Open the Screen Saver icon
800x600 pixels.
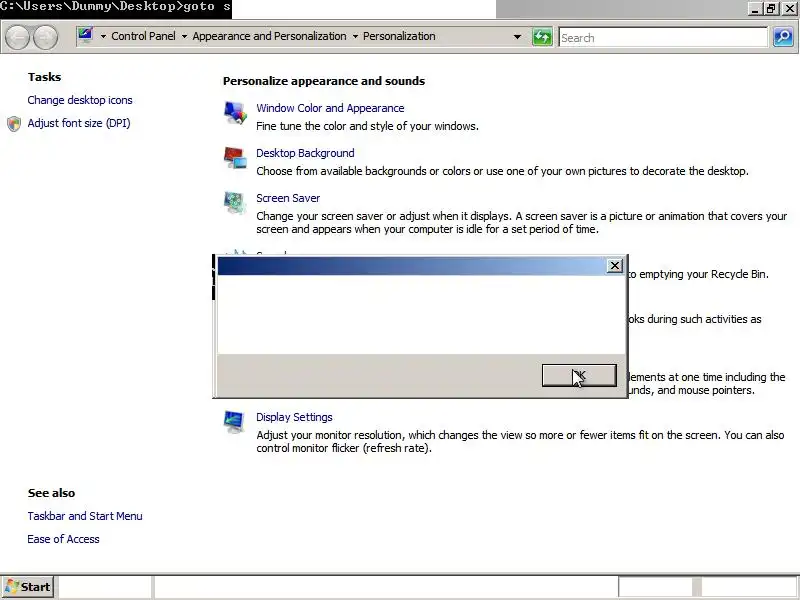click(235, 203)
